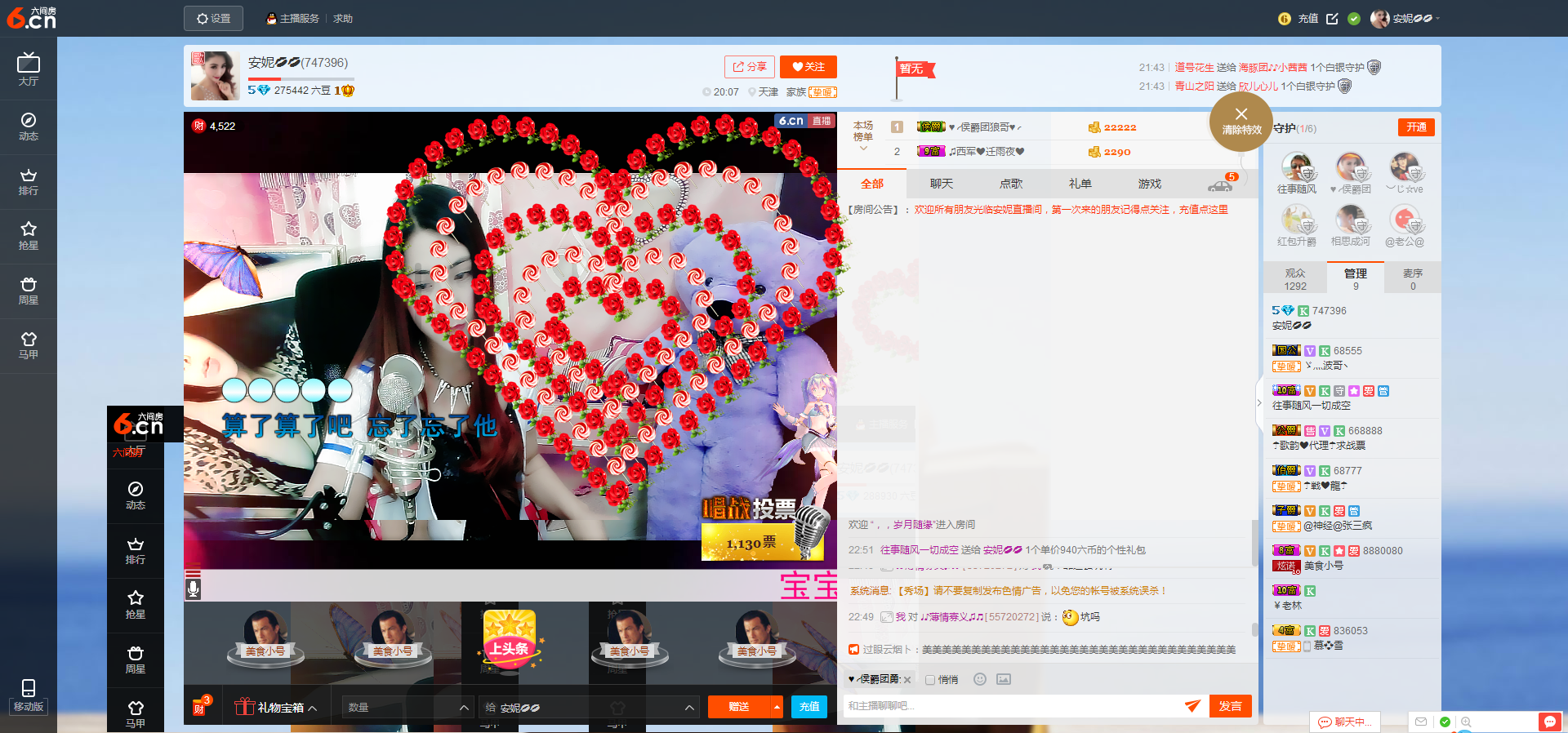The width and height of the screenshot is (1568, 733).
Task: Click the magnifier search icon at bottom
Action: pyautogui.click(x=1466, y=722)
